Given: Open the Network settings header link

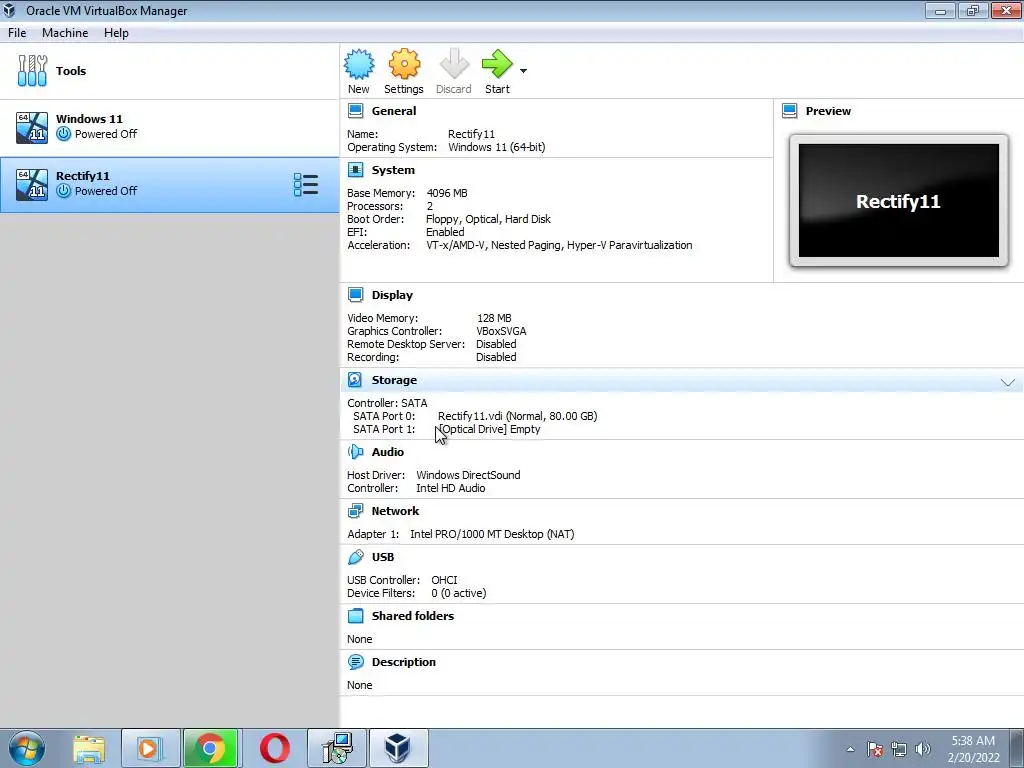Looking at the screenshot, I should (395, 511).
